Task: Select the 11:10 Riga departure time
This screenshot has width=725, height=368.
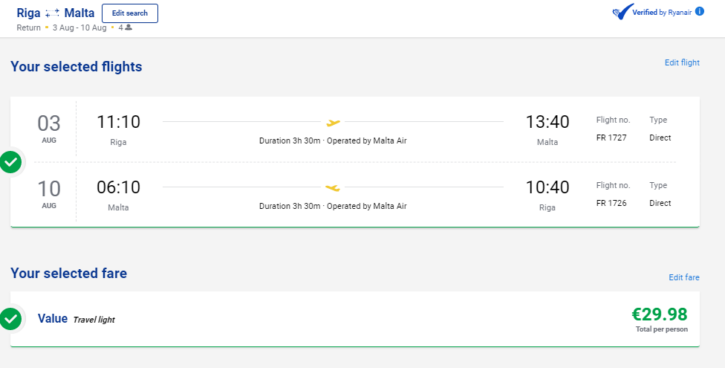Action: [118, 122]
